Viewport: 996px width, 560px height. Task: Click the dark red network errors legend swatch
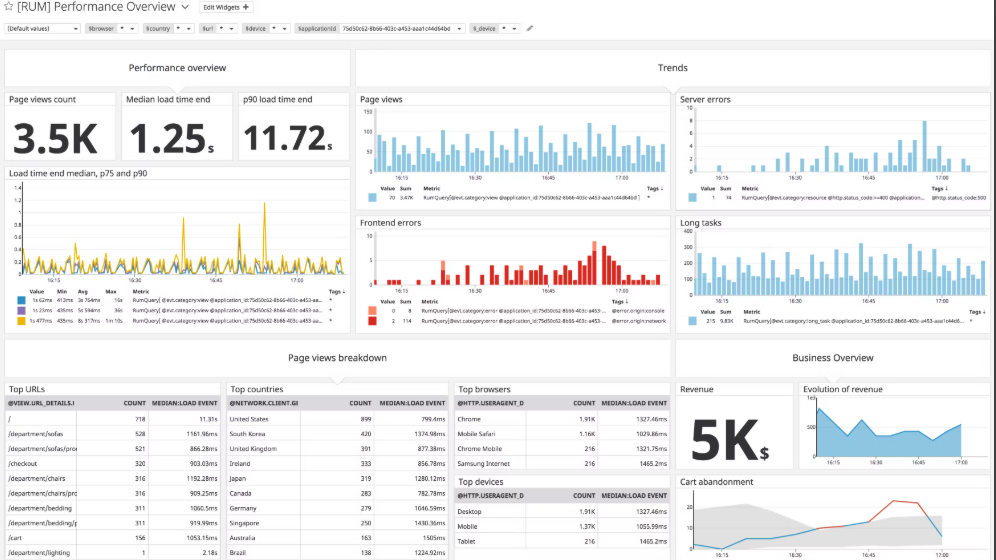click(372, 320)
